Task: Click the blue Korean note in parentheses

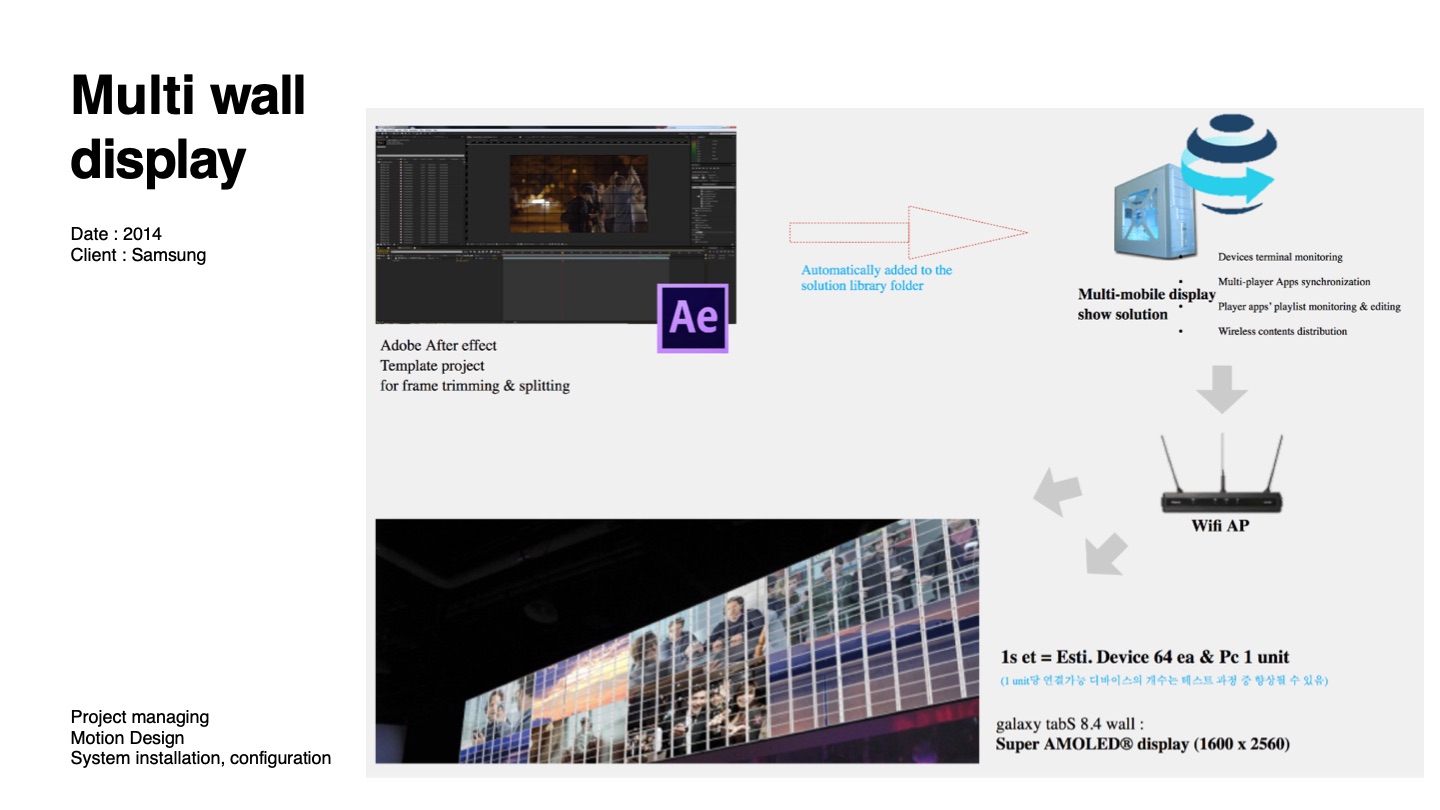Action: coord(1164,681)
